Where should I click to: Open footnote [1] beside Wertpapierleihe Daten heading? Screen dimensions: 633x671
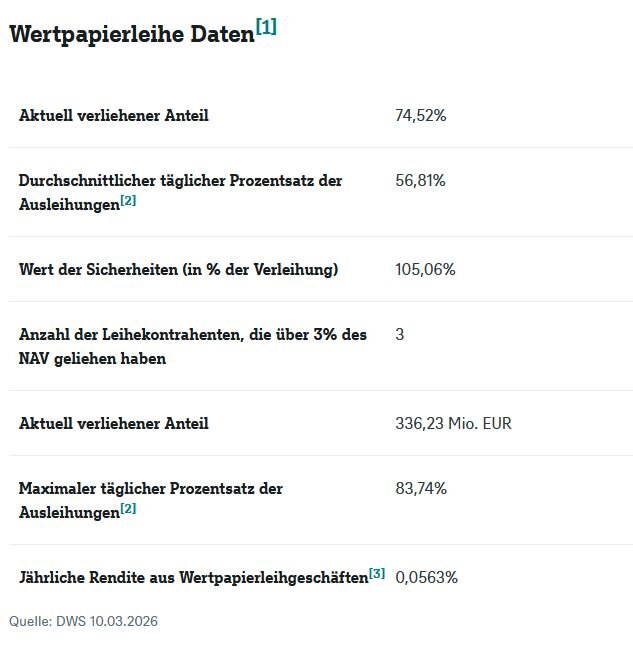click(266, 27)
